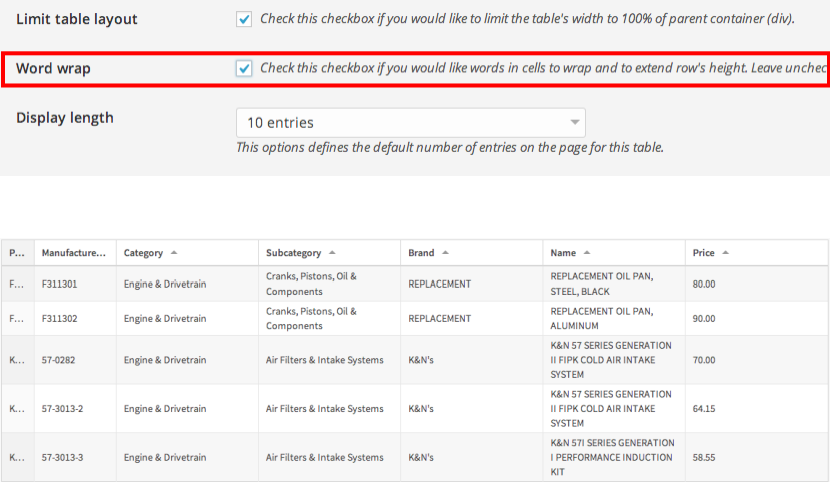The image size is (830, 482).
Task: Sort table by Price column arrow
Action: (x=725, y=253)
